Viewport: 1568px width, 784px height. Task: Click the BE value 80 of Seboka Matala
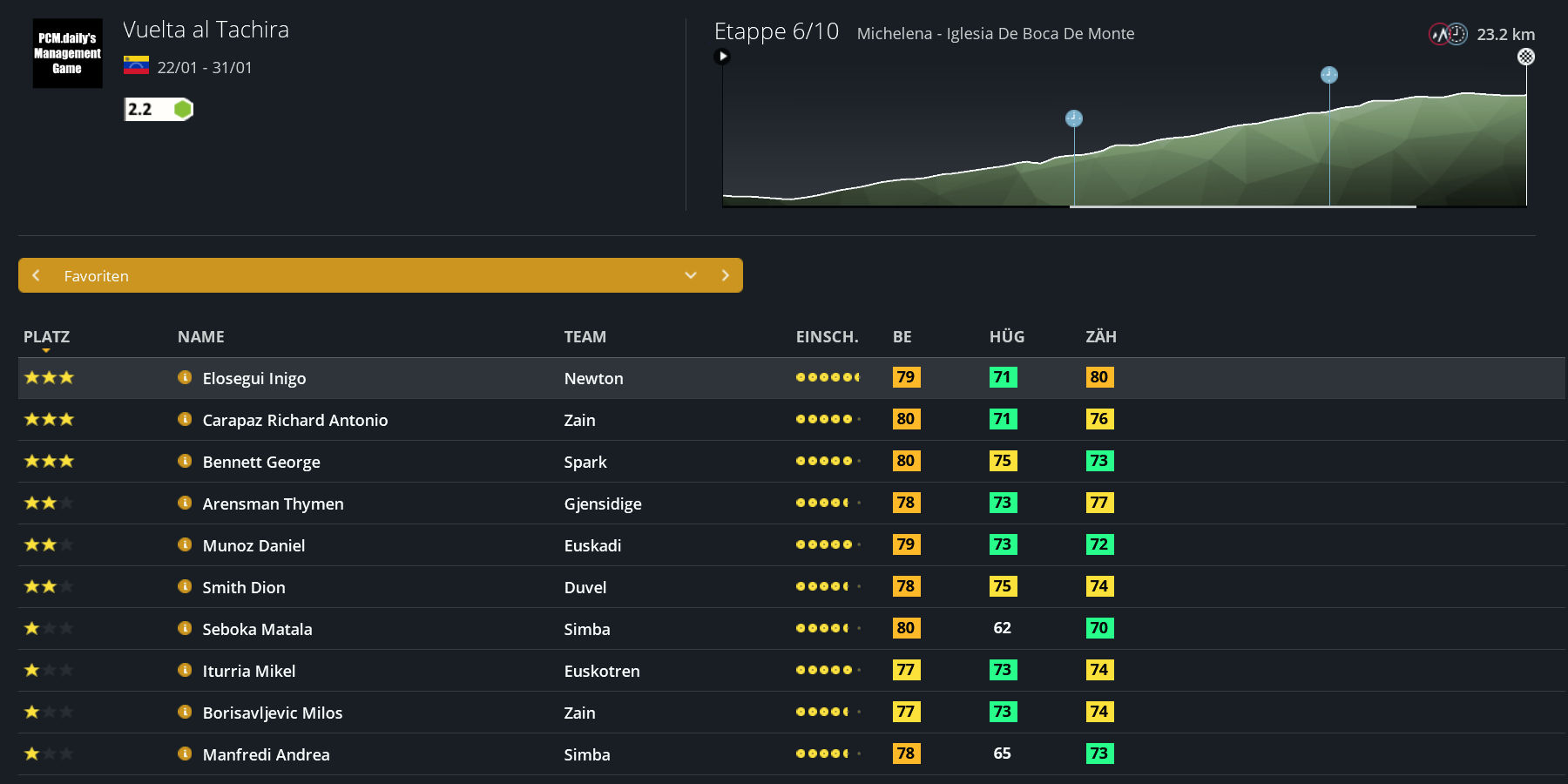point(906,628)
